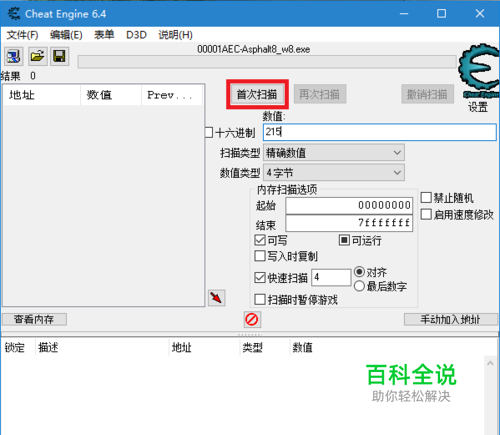Click the red arrow add-to-address-list icon
The image size is (500, 435).
[x=217, y=298]
